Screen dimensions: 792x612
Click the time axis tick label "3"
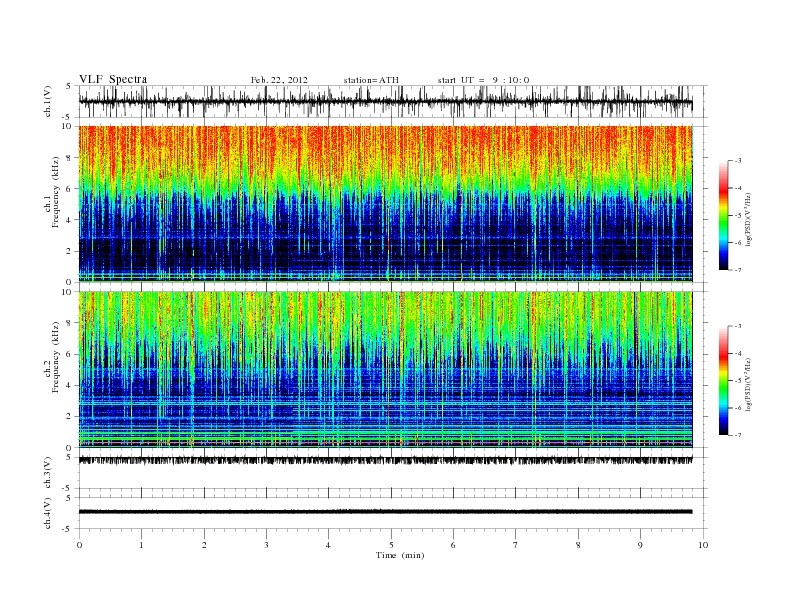(x=267, y=545)
